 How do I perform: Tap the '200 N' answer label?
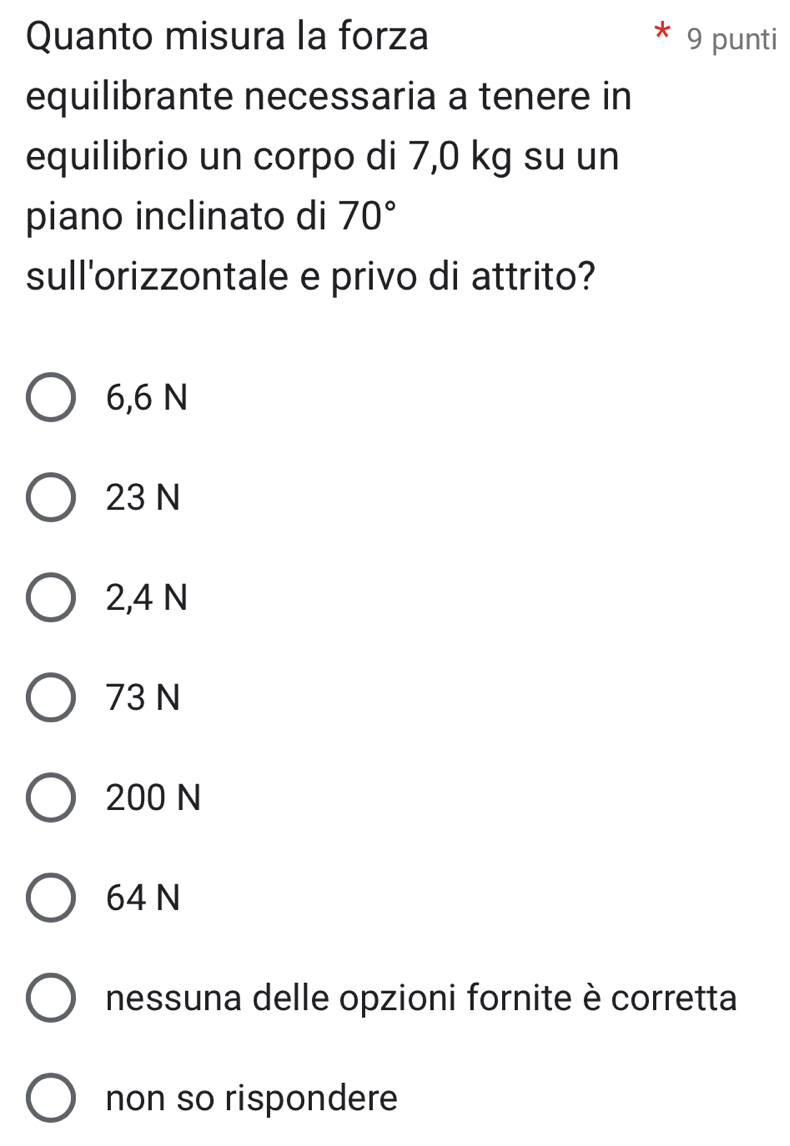click(153, 798)
